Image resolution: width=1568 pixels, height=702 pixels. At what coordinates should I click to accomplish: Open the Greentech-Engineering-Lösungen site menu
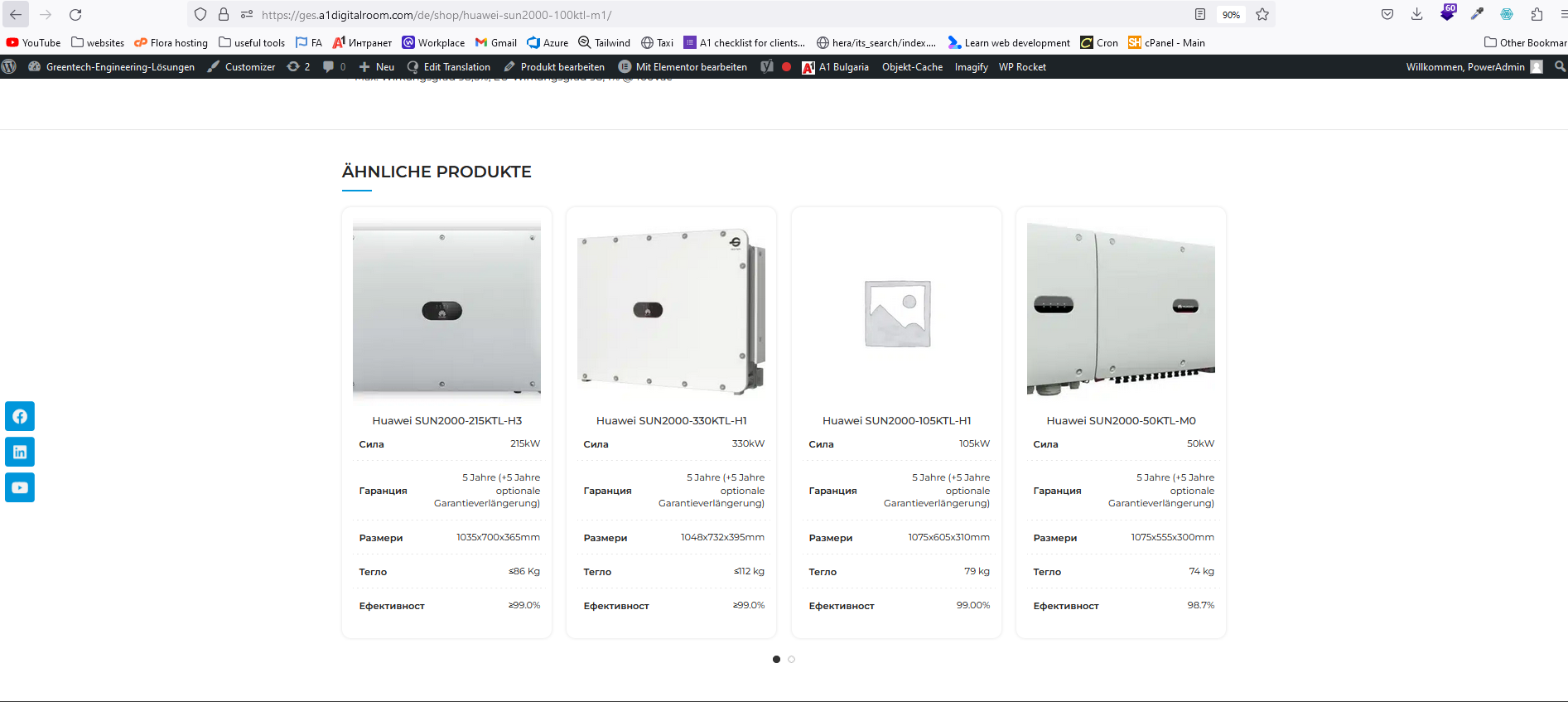112,66
